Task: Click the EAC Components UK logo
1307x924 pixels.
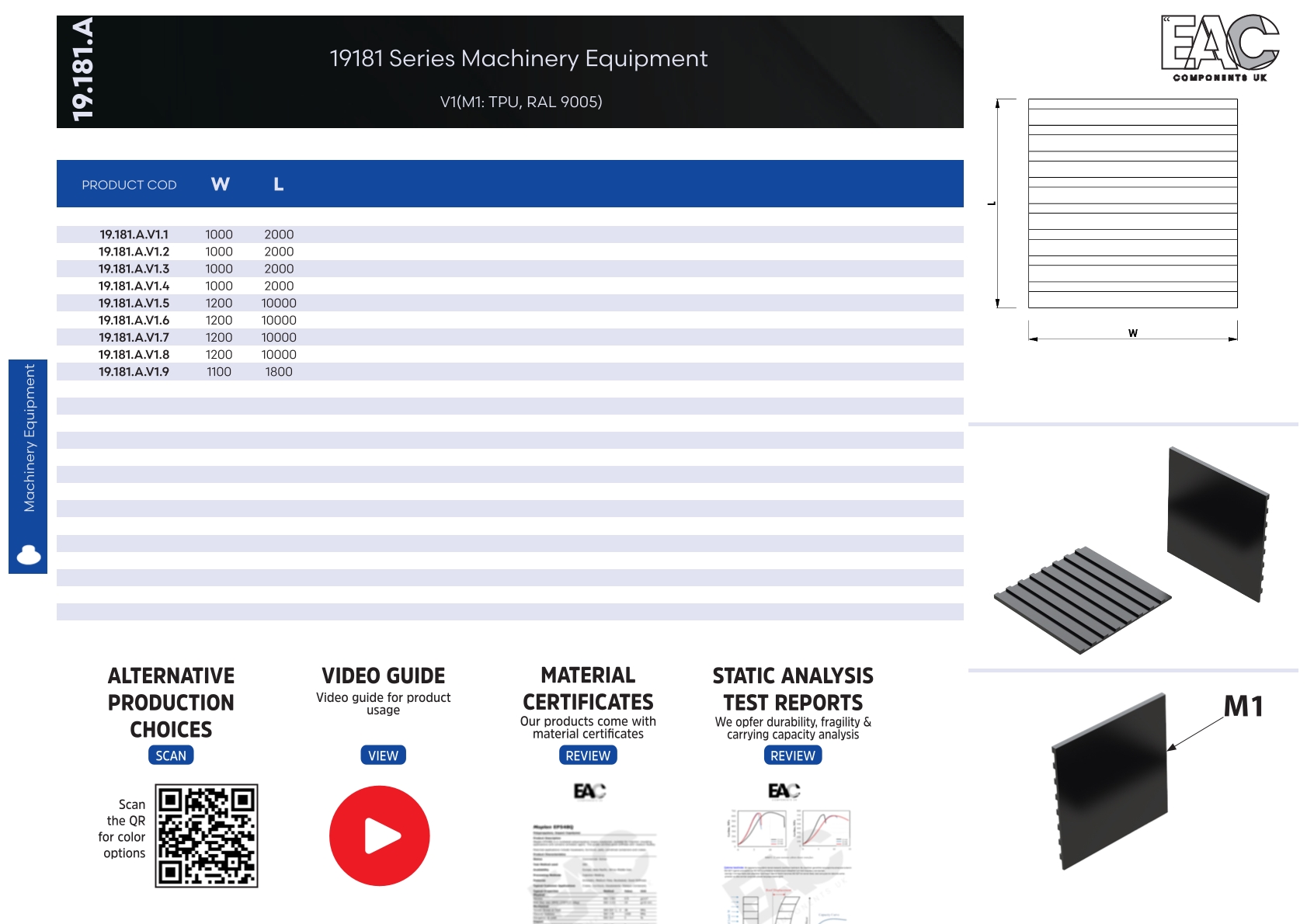Action: pos(1220,48)
